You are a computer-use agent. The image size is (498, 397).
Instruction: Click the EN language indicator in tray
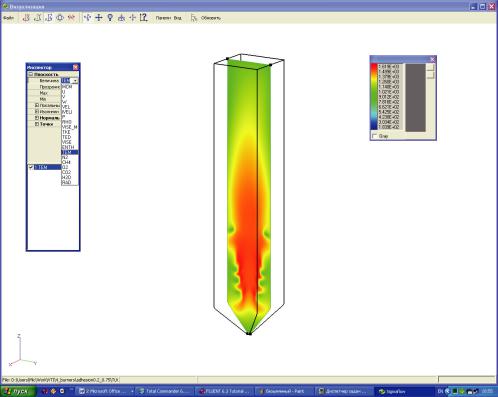pos(440,391)
